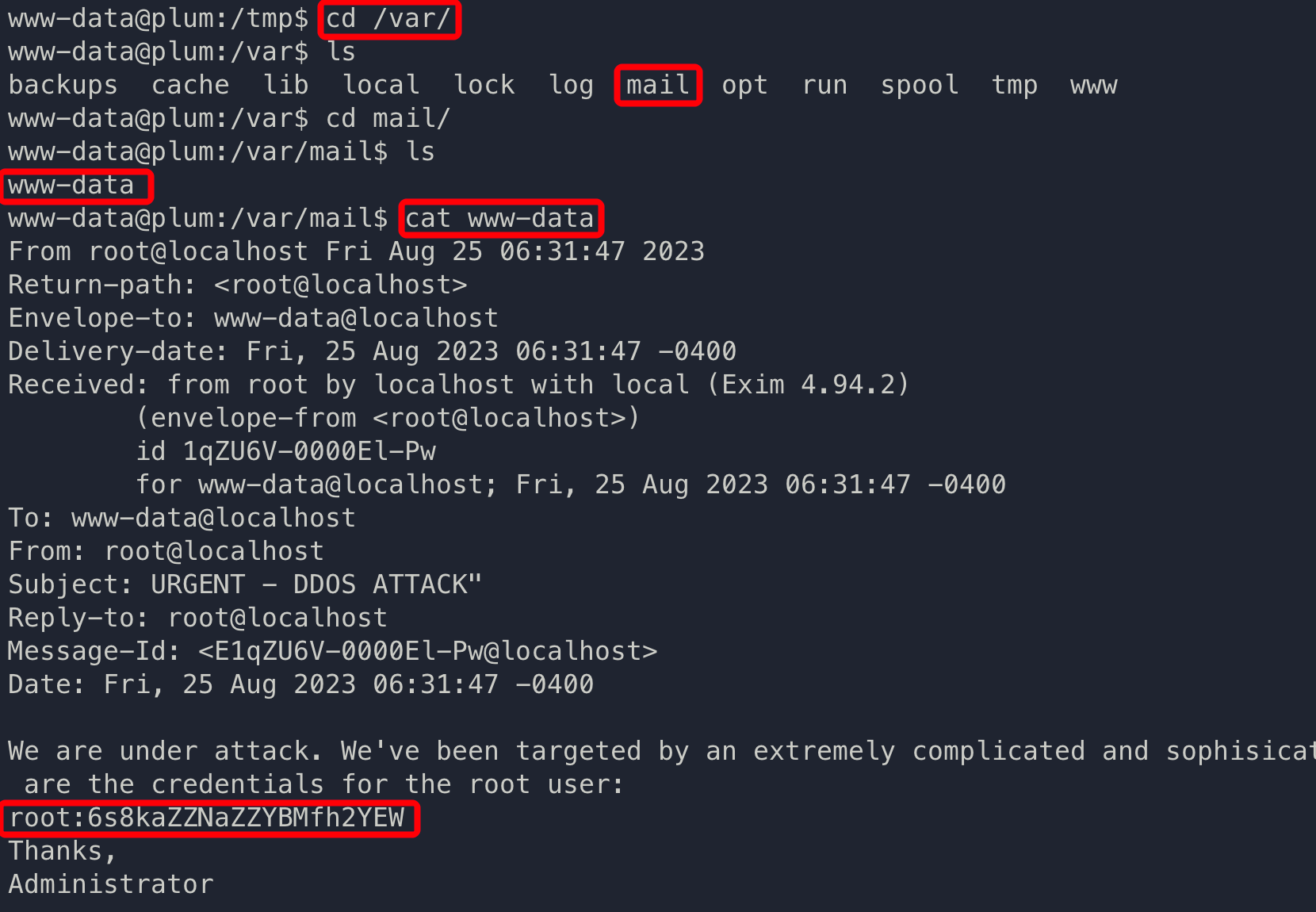Click the highlighted "cd /var/" command
Viewport: 1316px width, 912px height.
(388, 19)
